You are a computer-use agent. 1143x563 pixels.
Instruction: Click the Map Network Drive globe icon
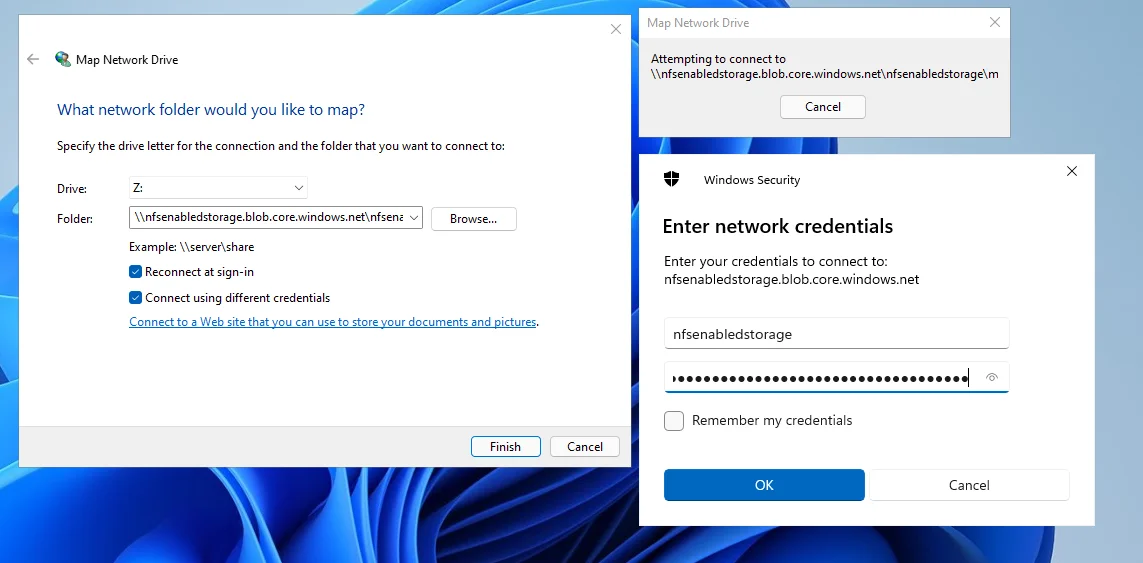63,60
